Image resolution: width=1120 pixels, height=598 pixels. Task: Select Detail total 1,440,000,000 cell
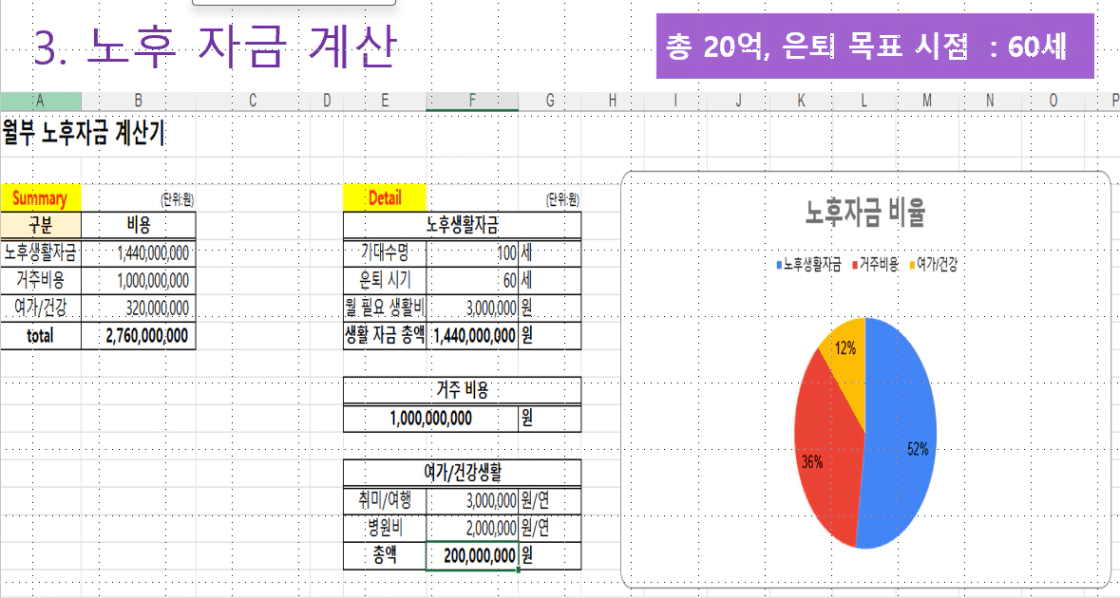[472, 336]
